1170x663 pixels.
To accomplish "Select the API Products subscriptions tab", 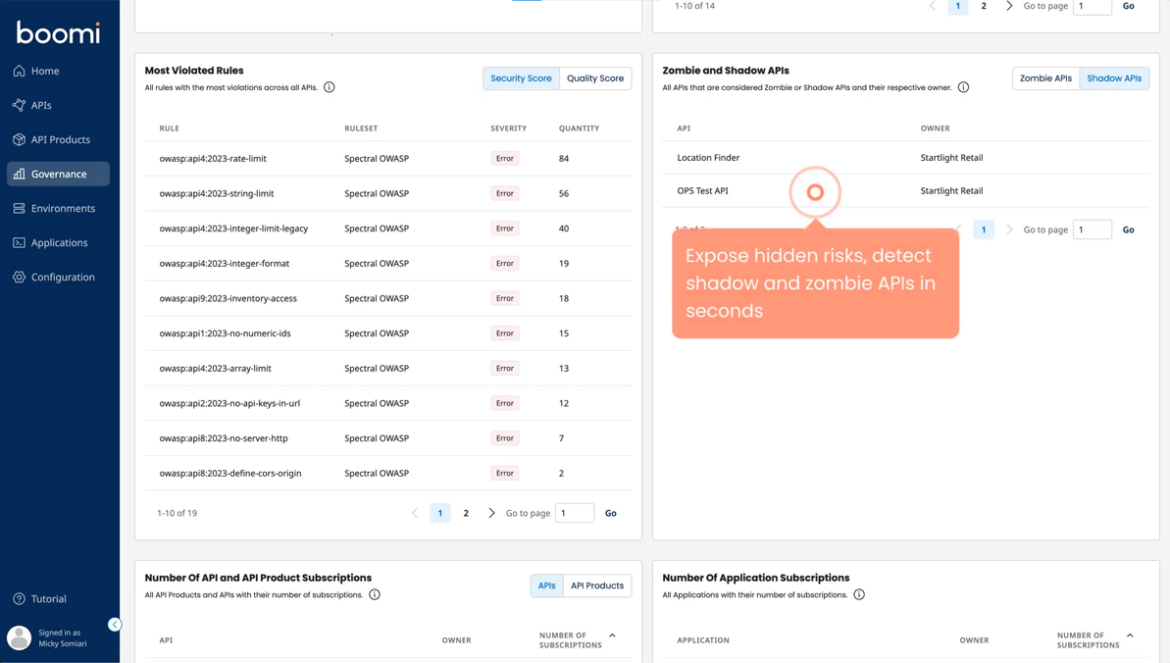I will (597, 585).
